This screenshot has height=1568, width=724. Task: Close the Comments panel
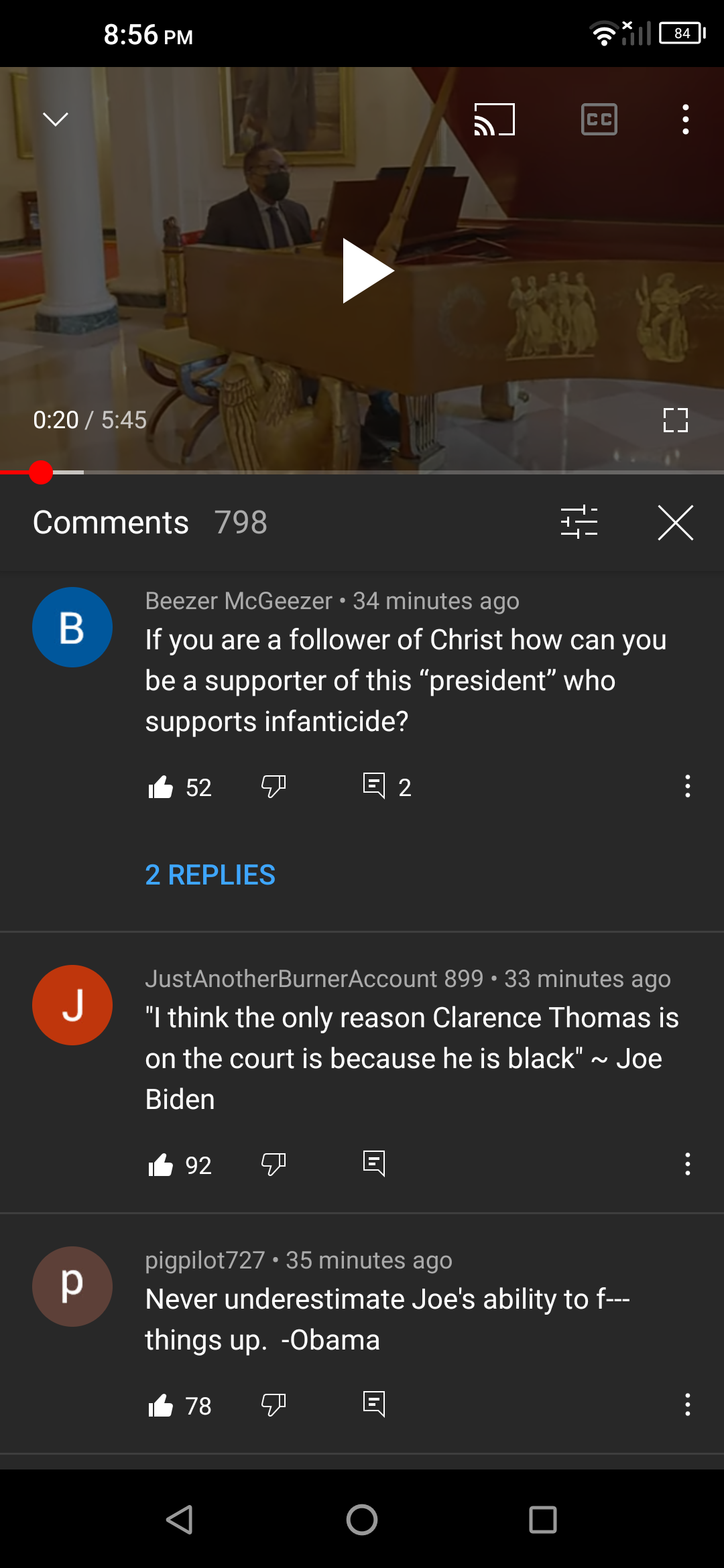pos(676,523)
